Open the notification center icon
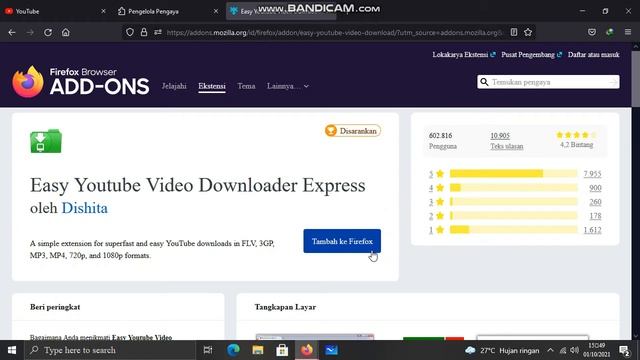Viewport: 640px width, 360px height. [x=624, y=350]
